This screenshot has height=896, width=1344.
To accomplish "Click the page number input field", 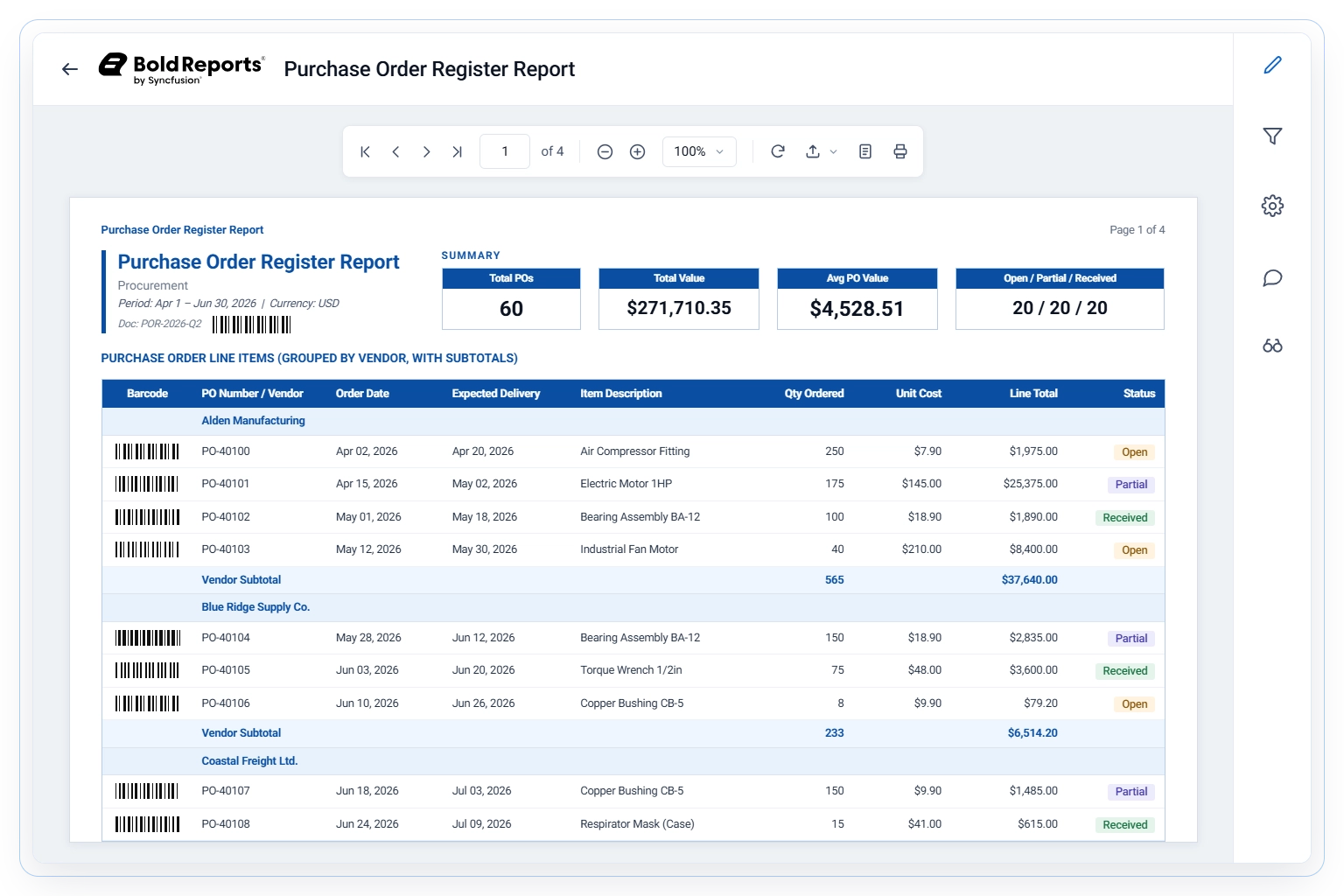I will (x=505, y=151).
